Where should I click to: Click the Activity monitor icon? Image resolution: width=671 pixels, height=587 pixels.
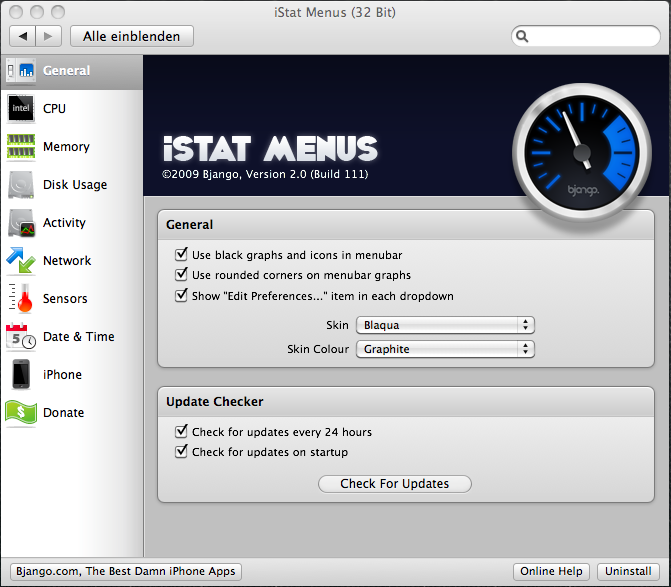(x=21, y=223)
